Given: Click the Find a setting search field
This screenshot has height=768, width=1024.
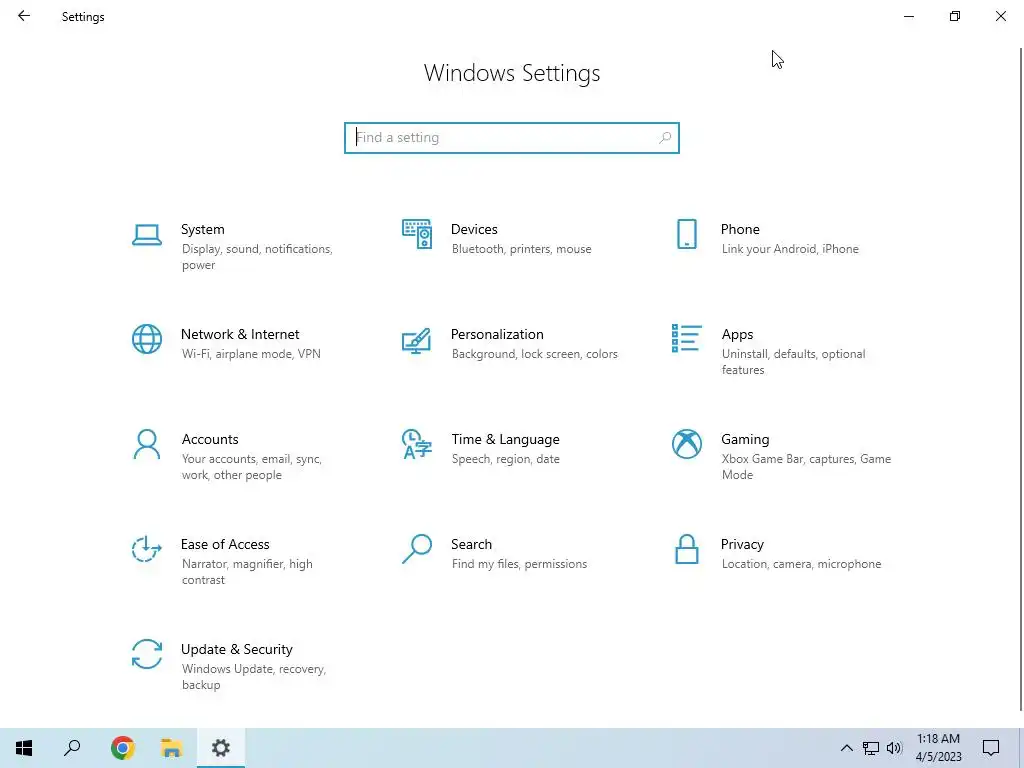Looking at the screenshot, I should pyautogui.click(x=512, y=138).
